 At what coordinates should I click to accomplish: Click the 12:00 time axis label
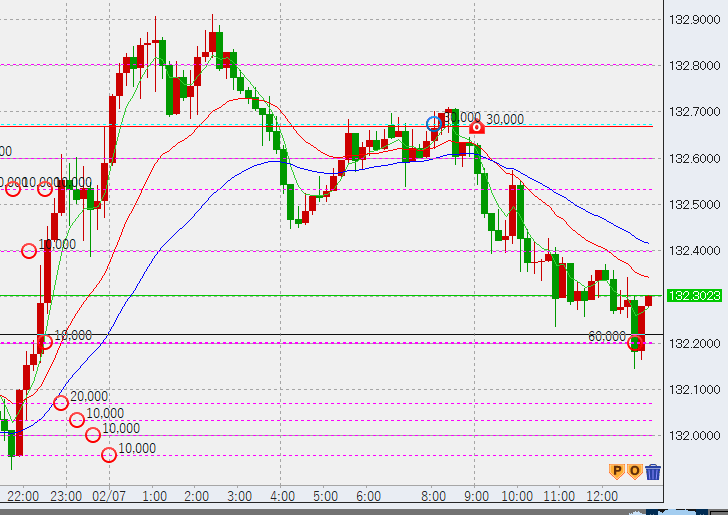coord(602,496)
